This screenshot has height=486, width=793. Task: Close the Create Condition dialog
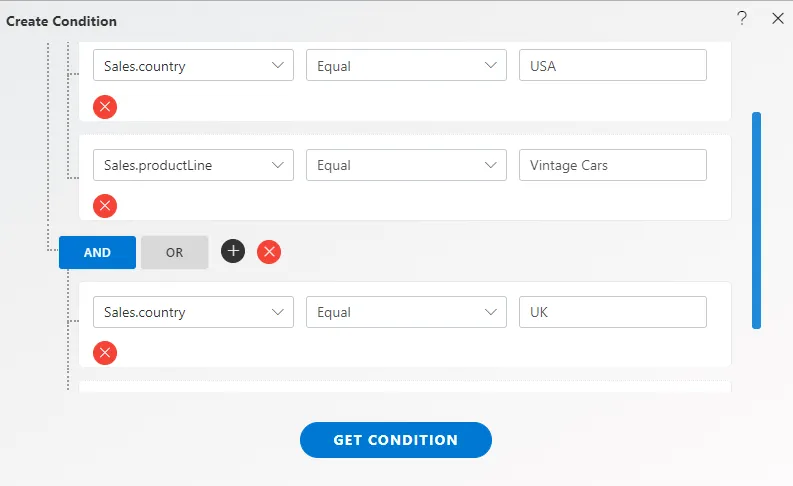[x=778, y=19]
